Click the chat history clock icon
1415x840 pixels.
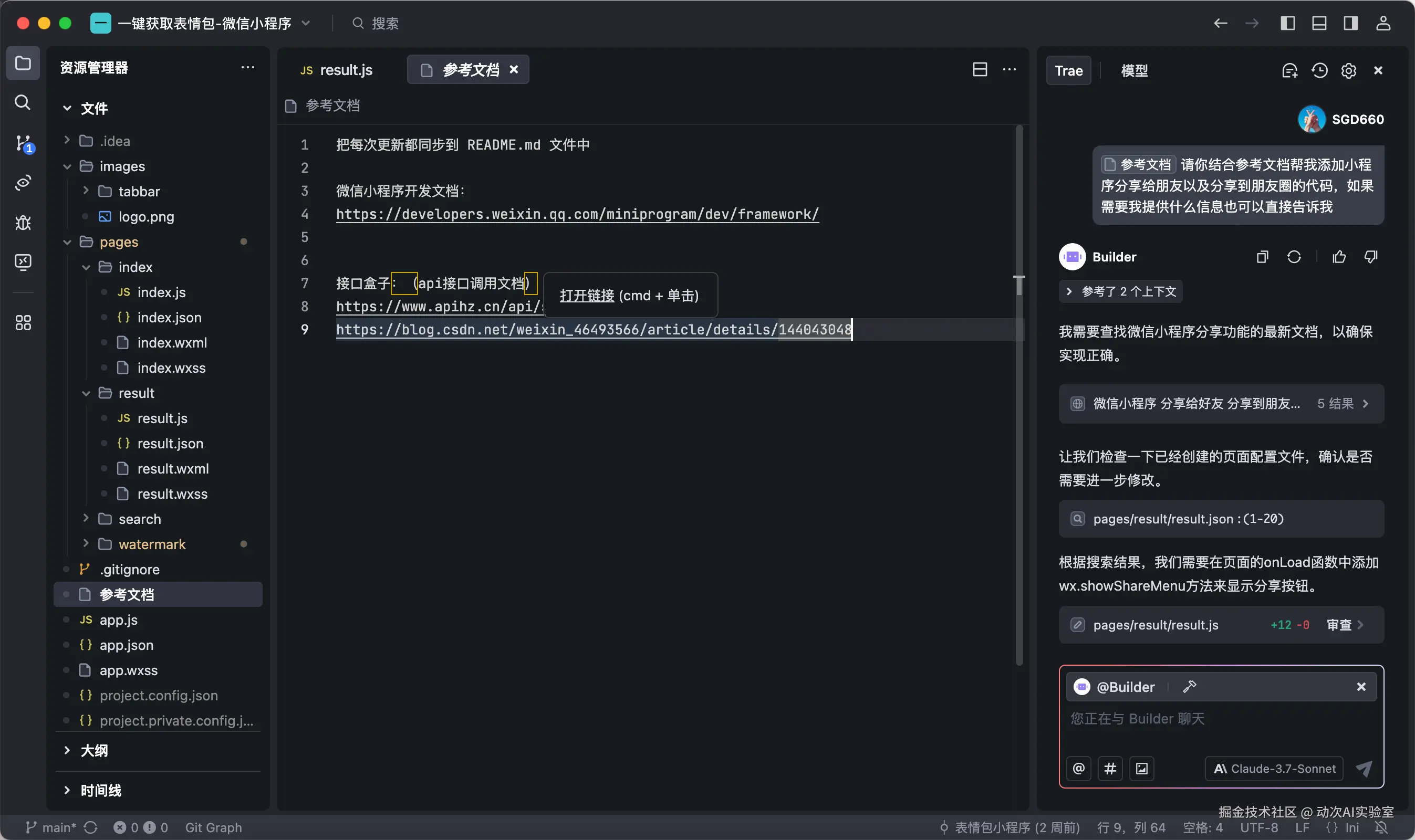(1319, 71)
